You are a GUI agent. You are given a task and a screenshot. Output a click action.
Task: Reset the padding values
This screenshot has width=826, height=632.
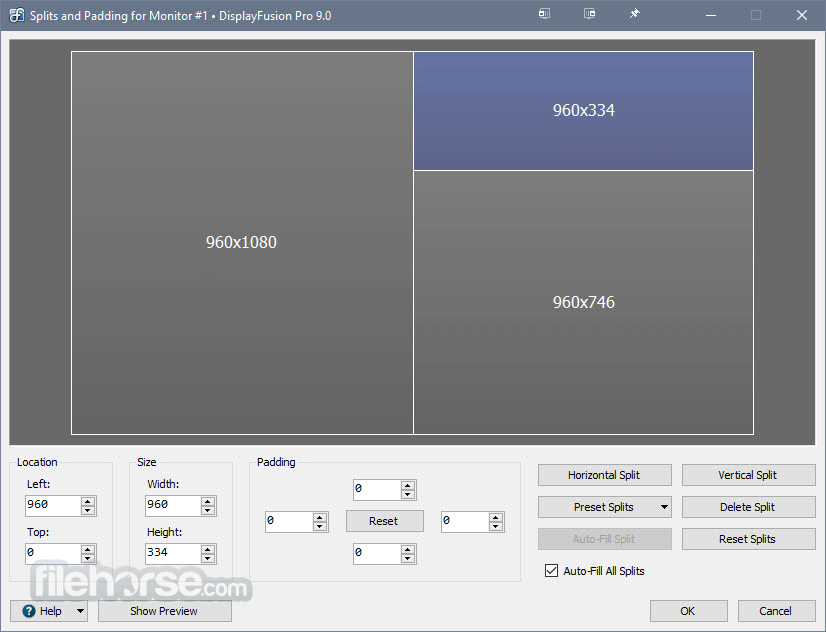(385, 521)
